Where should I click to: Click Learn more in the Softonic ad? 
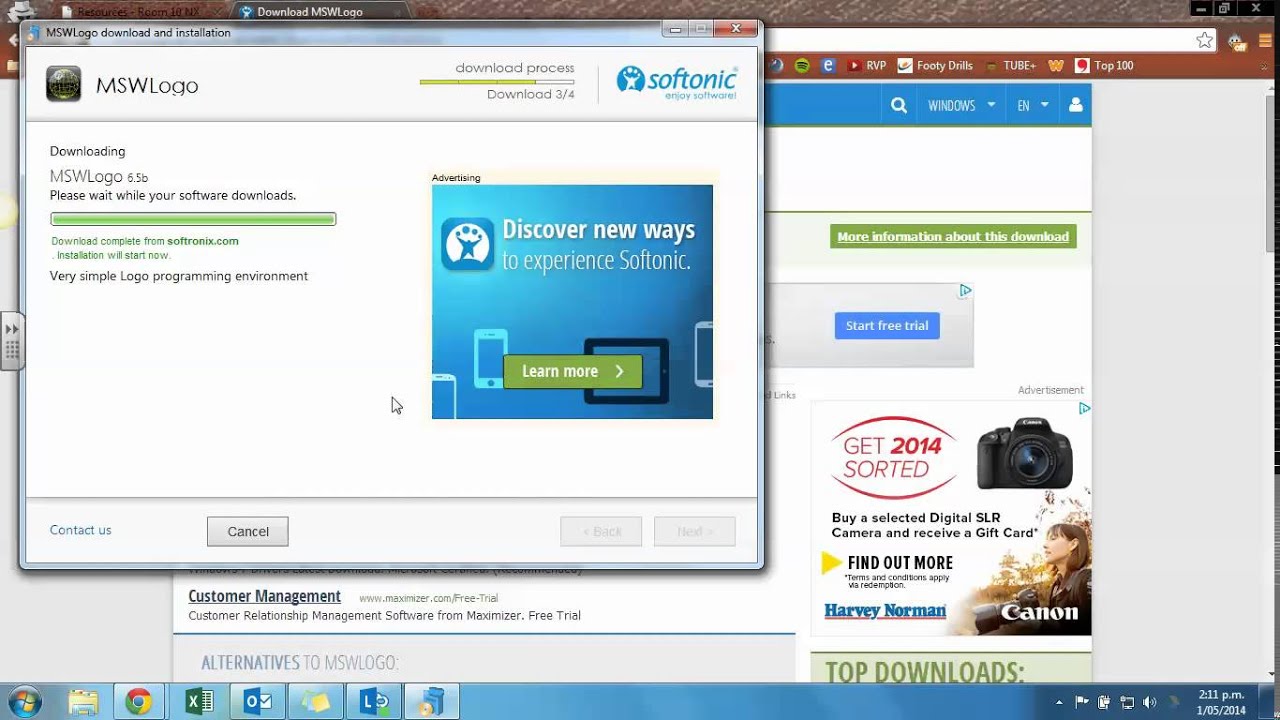(573, 371)
